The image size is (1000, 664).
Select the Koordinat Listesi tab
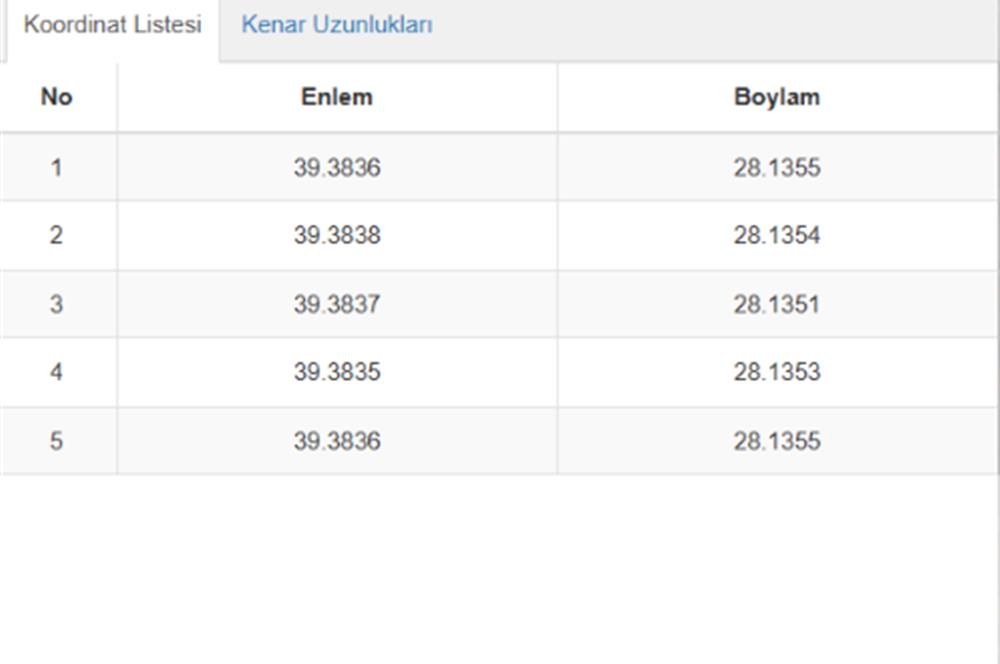pyautogui.click(x=113, y=25)
